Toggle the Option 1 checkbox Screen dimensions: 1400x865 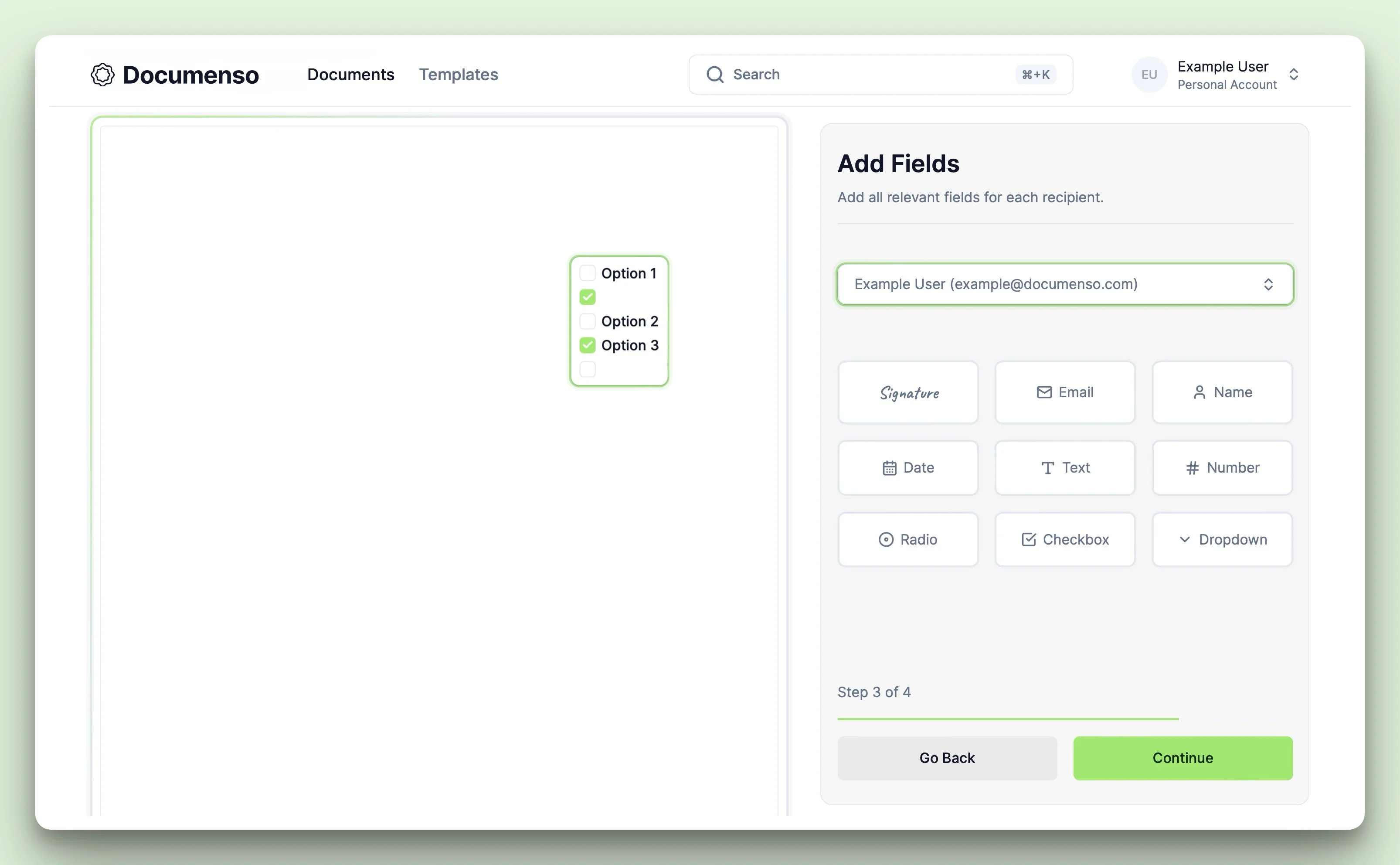point(586,272)
